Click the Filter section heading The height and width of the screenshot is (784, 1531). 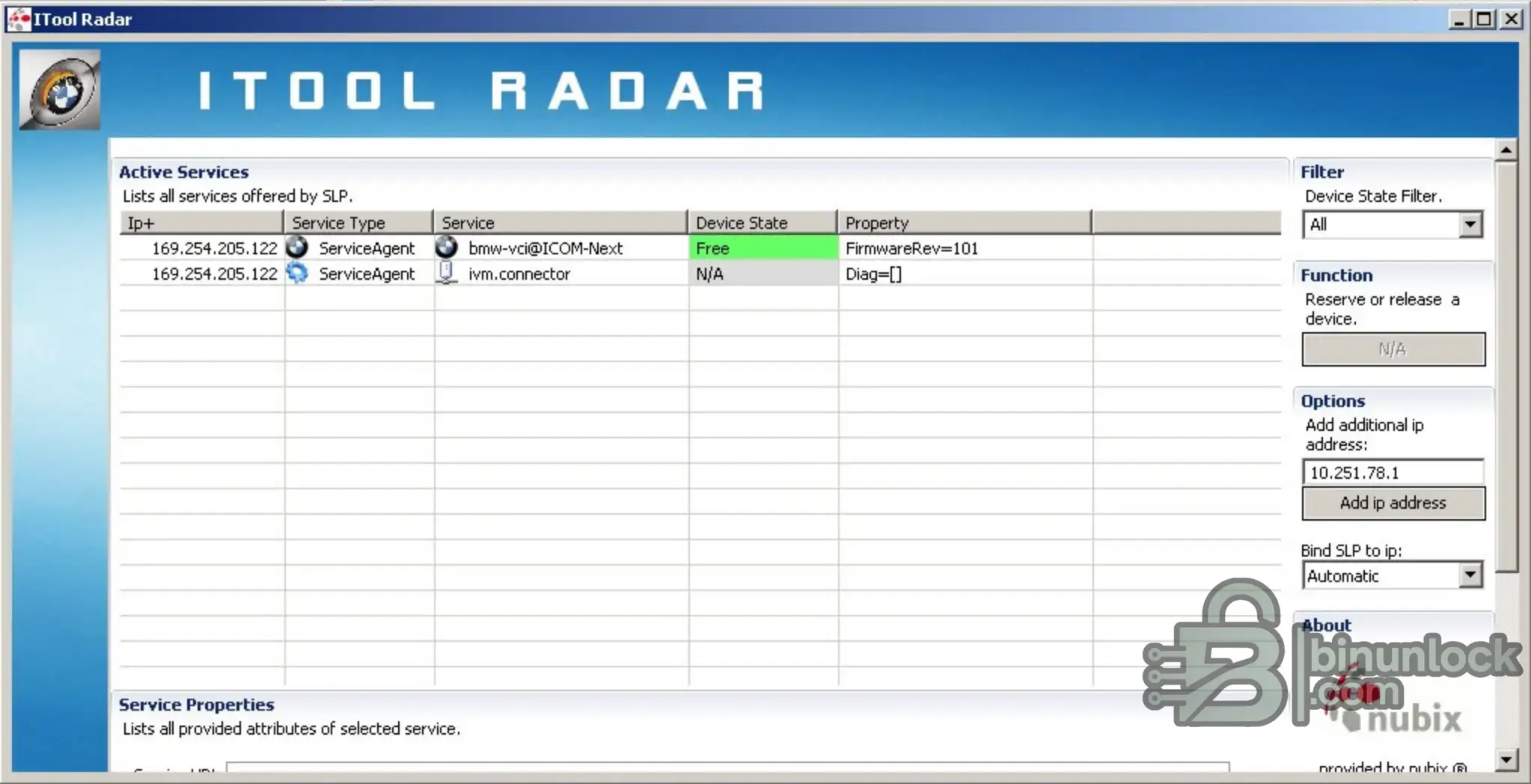click(x=1322, y=171)
